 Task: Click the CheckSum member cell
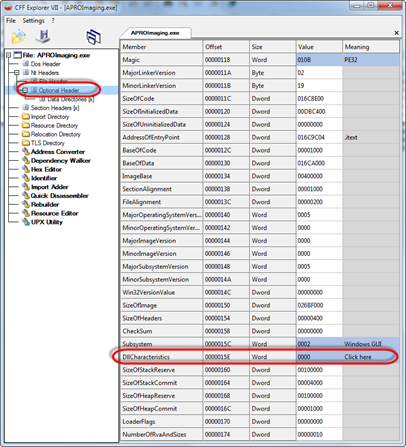(161, 331)
